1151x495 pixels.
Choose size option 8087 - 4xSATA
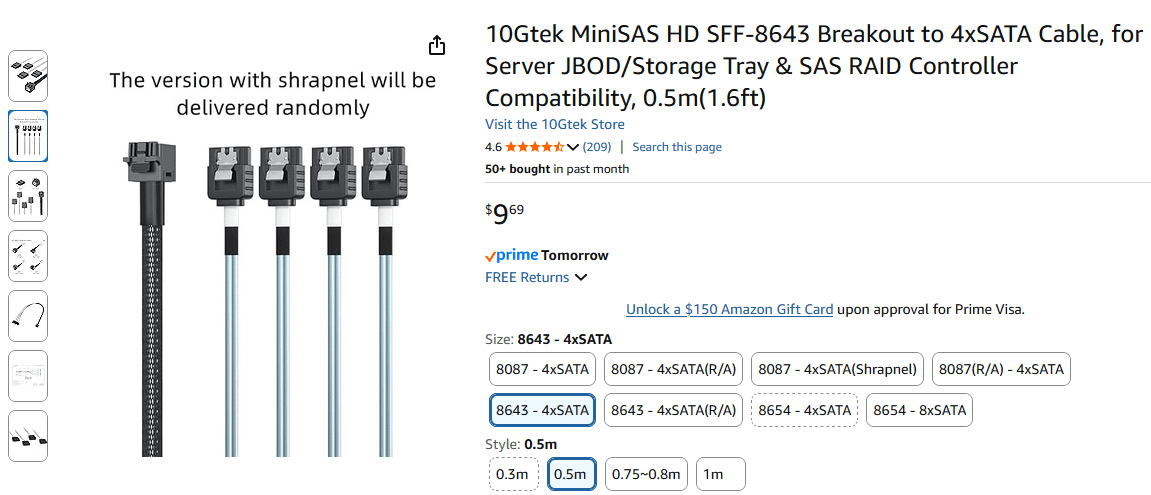coord(542,370)
